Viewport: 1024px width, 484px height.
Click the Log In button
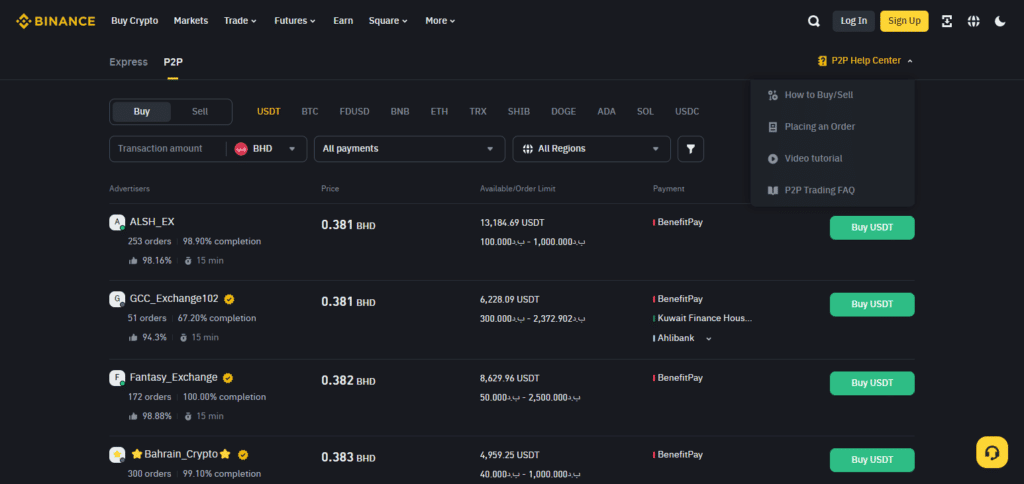(854, 21)
